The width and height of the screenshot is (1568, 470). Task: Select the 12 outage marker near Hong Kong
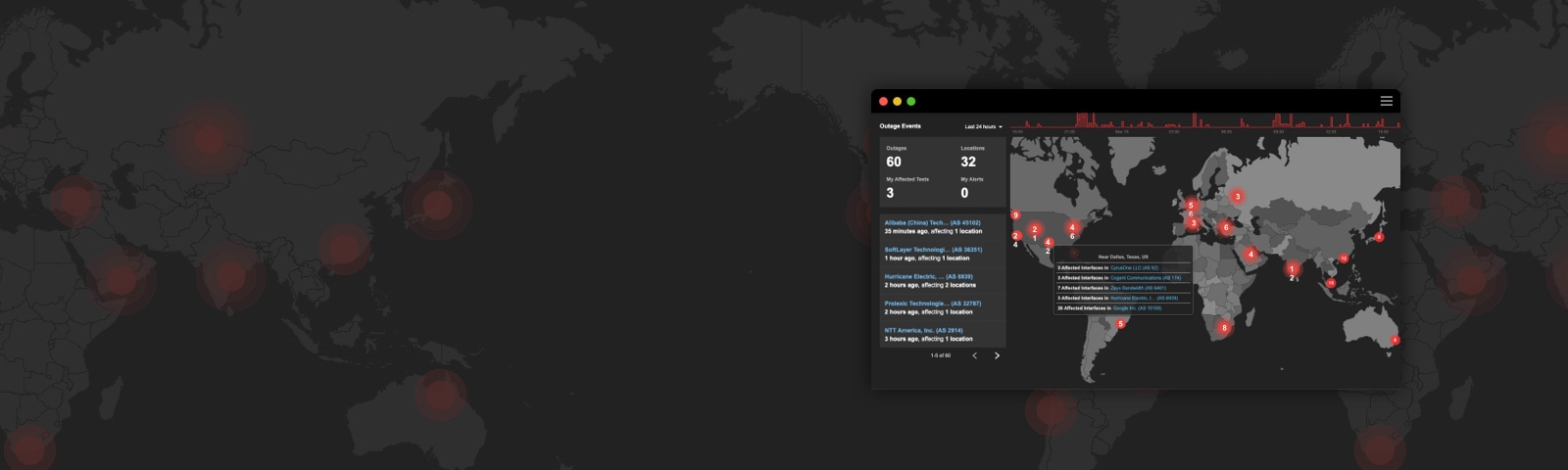coord(1344,258)
